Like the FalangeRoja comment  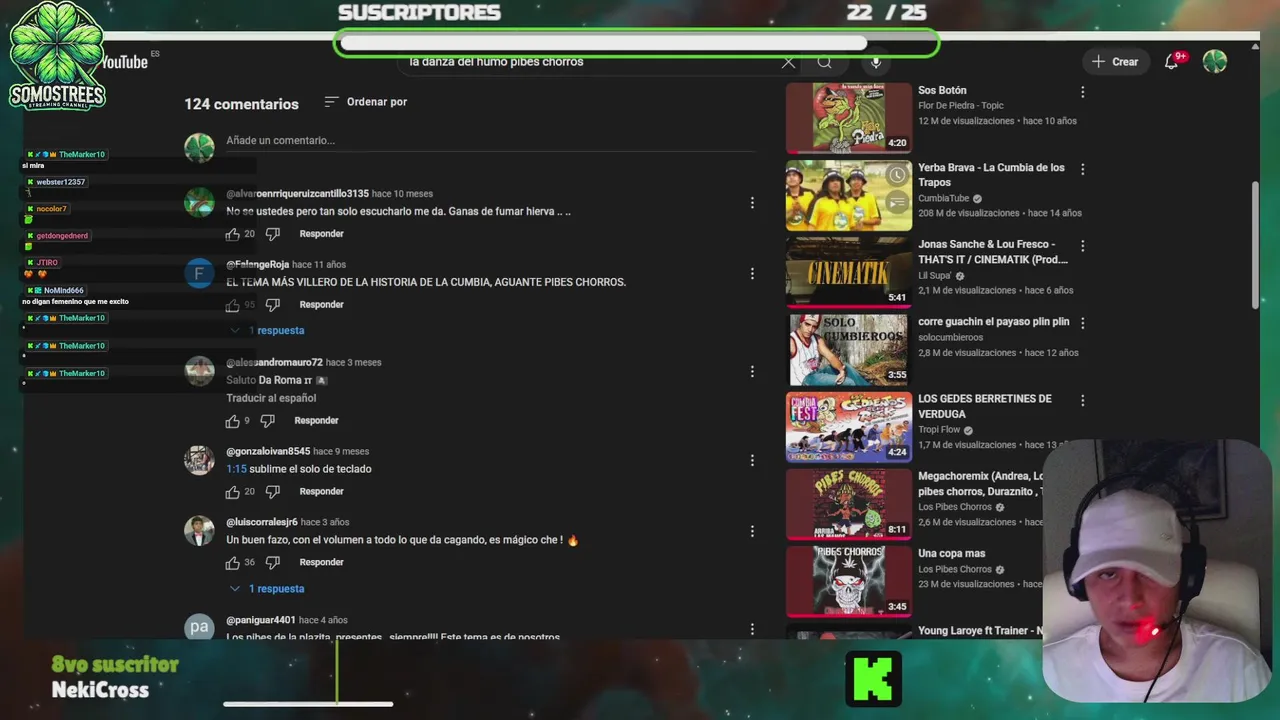point(232,305)
